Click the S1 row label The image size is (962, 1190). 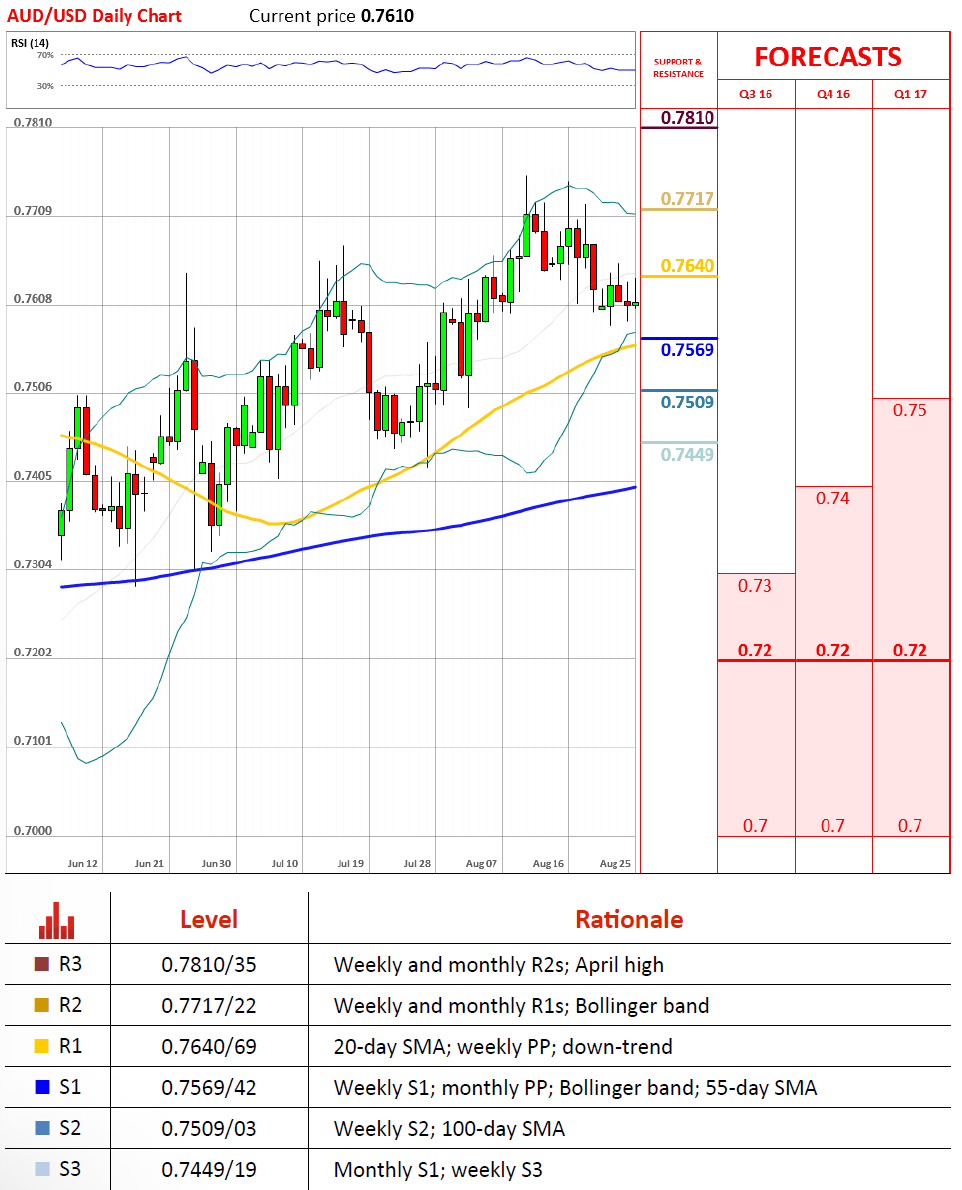(x=70, y=1087)
